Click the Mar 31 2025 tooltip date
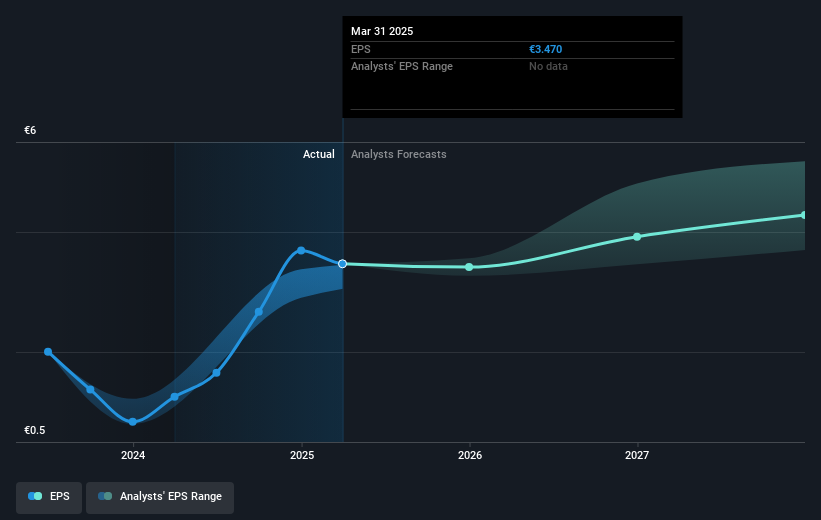Screen dimensions: 821x520 tap(382, 31)
